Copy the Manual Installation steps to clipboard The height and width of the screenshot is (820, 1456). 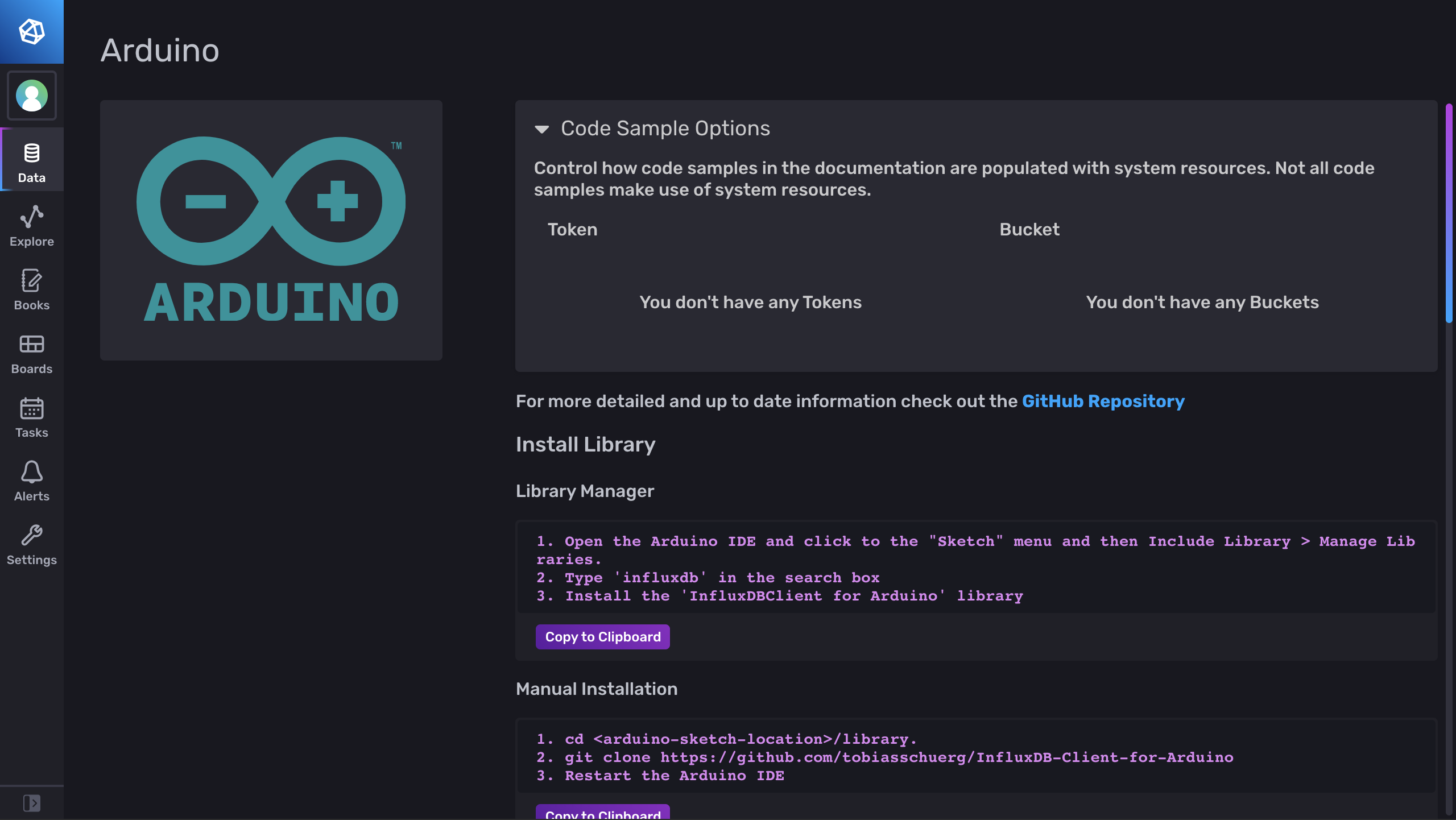point(602,814)
